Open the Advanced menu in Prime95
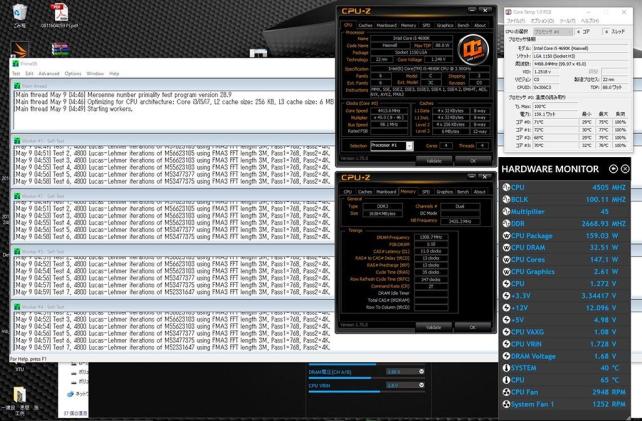The height and width of the screenshot is (421, 642). coord(49,74)
